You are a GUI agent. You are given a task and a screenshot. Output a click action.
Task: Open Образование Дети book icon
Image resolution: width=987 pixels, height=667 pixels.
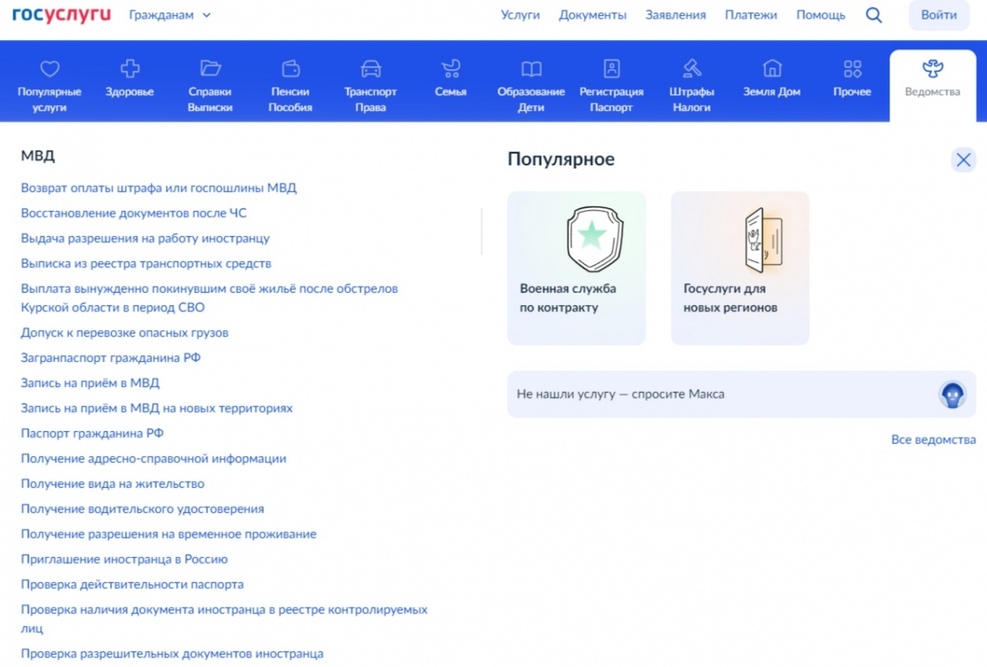click(x=531, y=69)
